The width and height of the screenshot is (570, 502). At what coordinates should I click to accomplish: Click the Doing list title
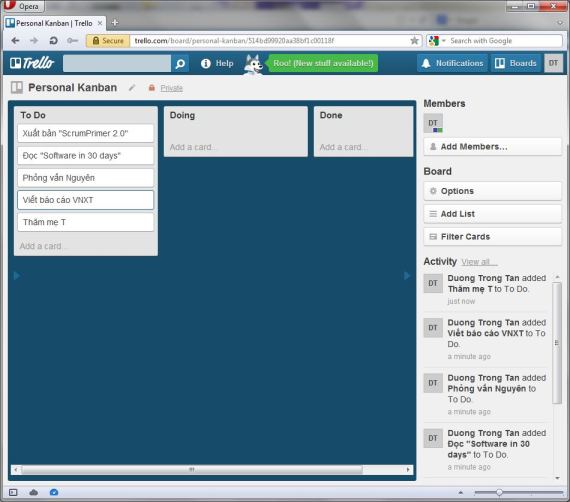pyautogui.click(x=182, y=115)
